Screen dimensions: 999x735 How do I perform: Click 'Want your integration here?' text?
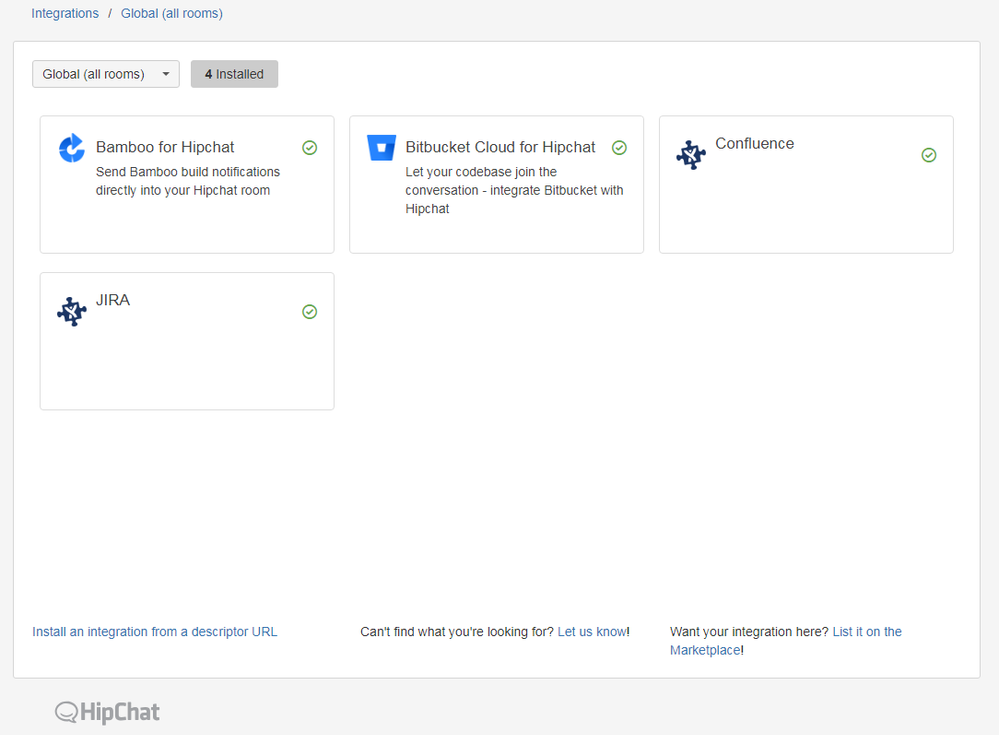749,632
